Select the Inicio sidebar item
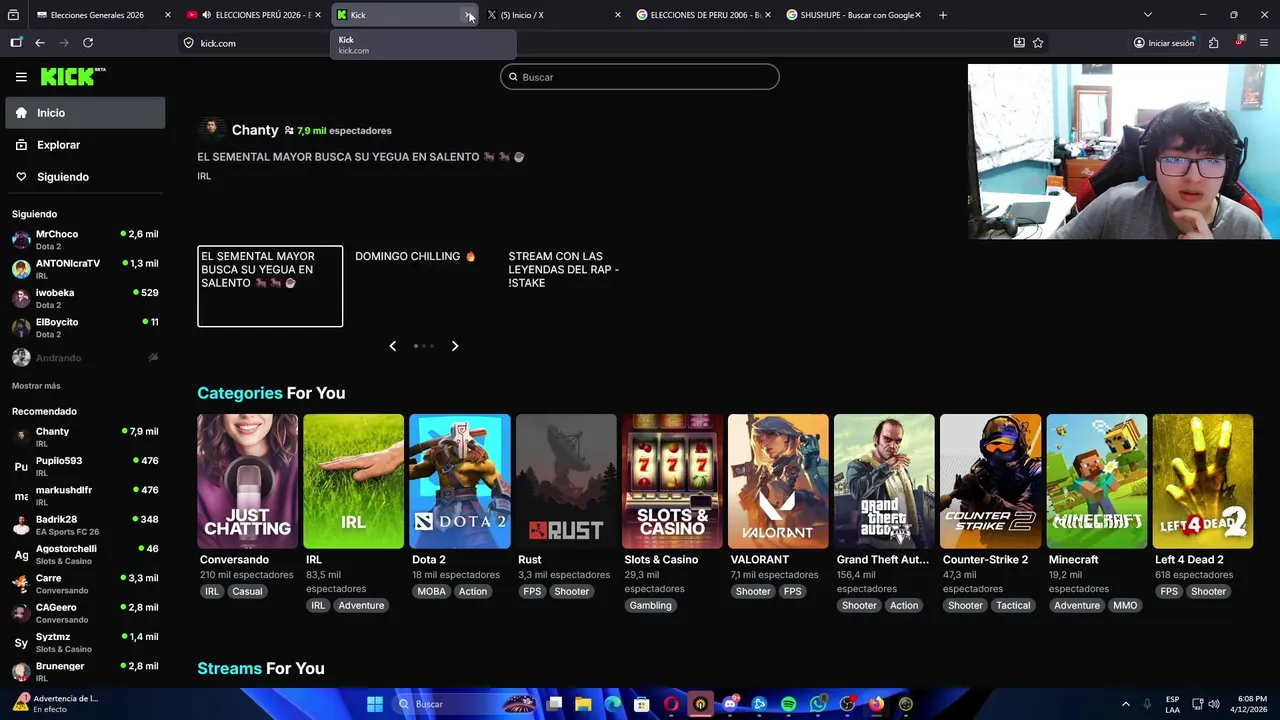Screen dimensions: 1280x720 85,113
